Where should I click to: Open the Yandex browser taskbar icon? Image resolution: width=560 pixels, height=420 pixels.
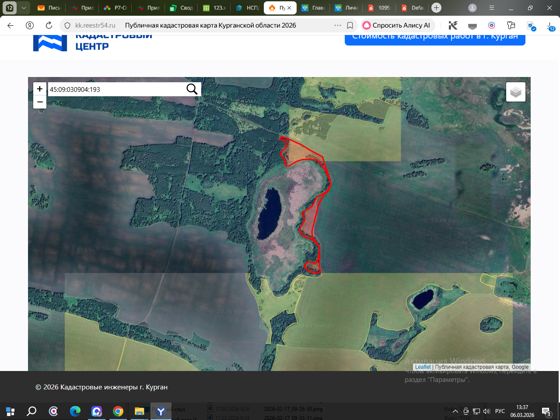pyautogui.click(x=161, y=411)
